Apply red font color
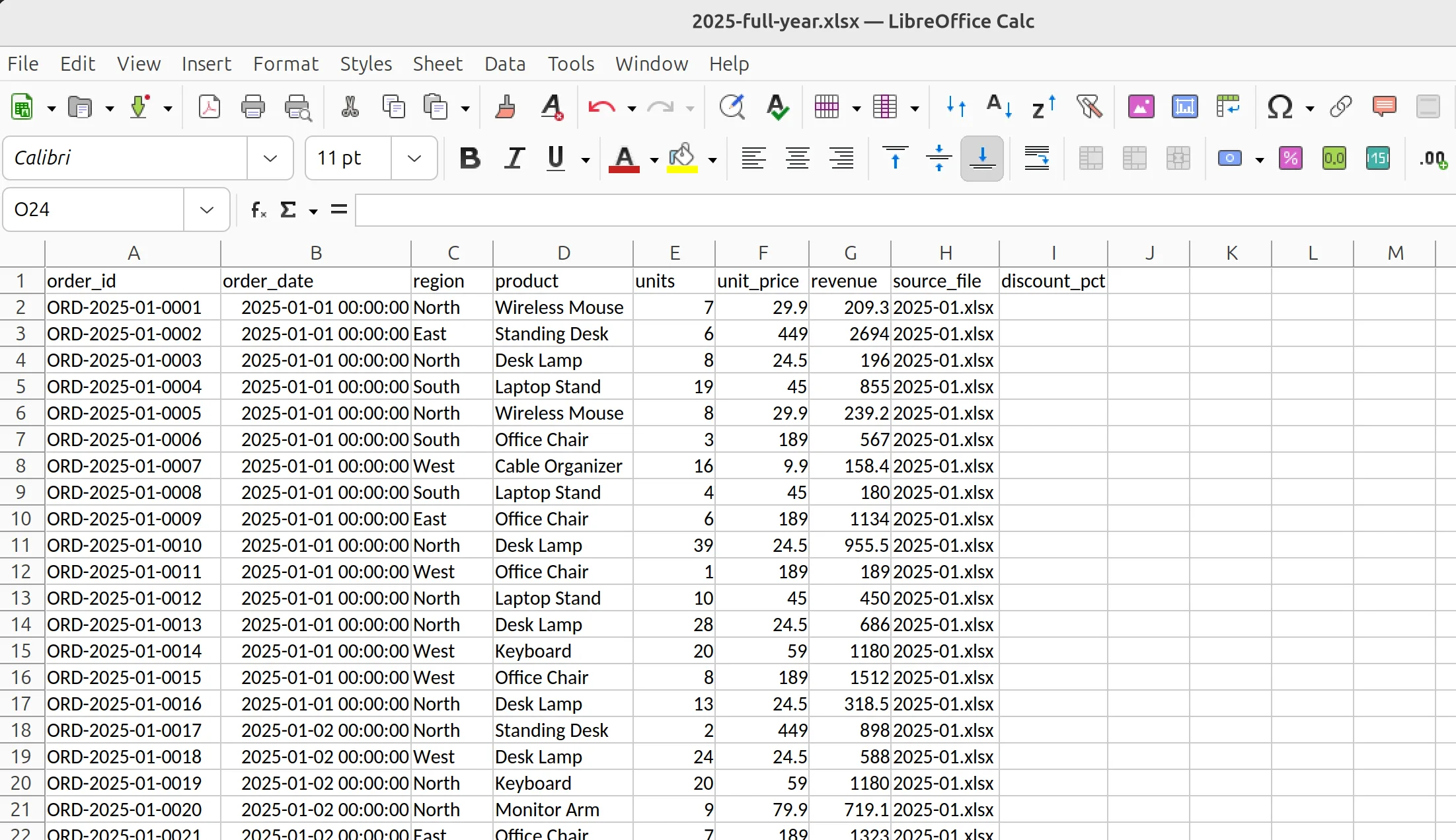Image resolution: width=1456 pixels, height=840 pixels. point(624,159)
